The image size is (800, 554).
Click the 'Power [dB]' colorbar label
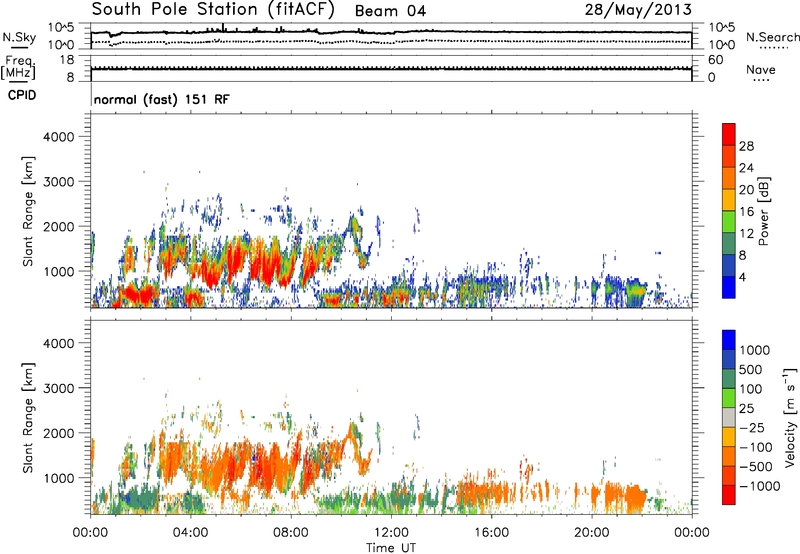click(x=763, y=211)
